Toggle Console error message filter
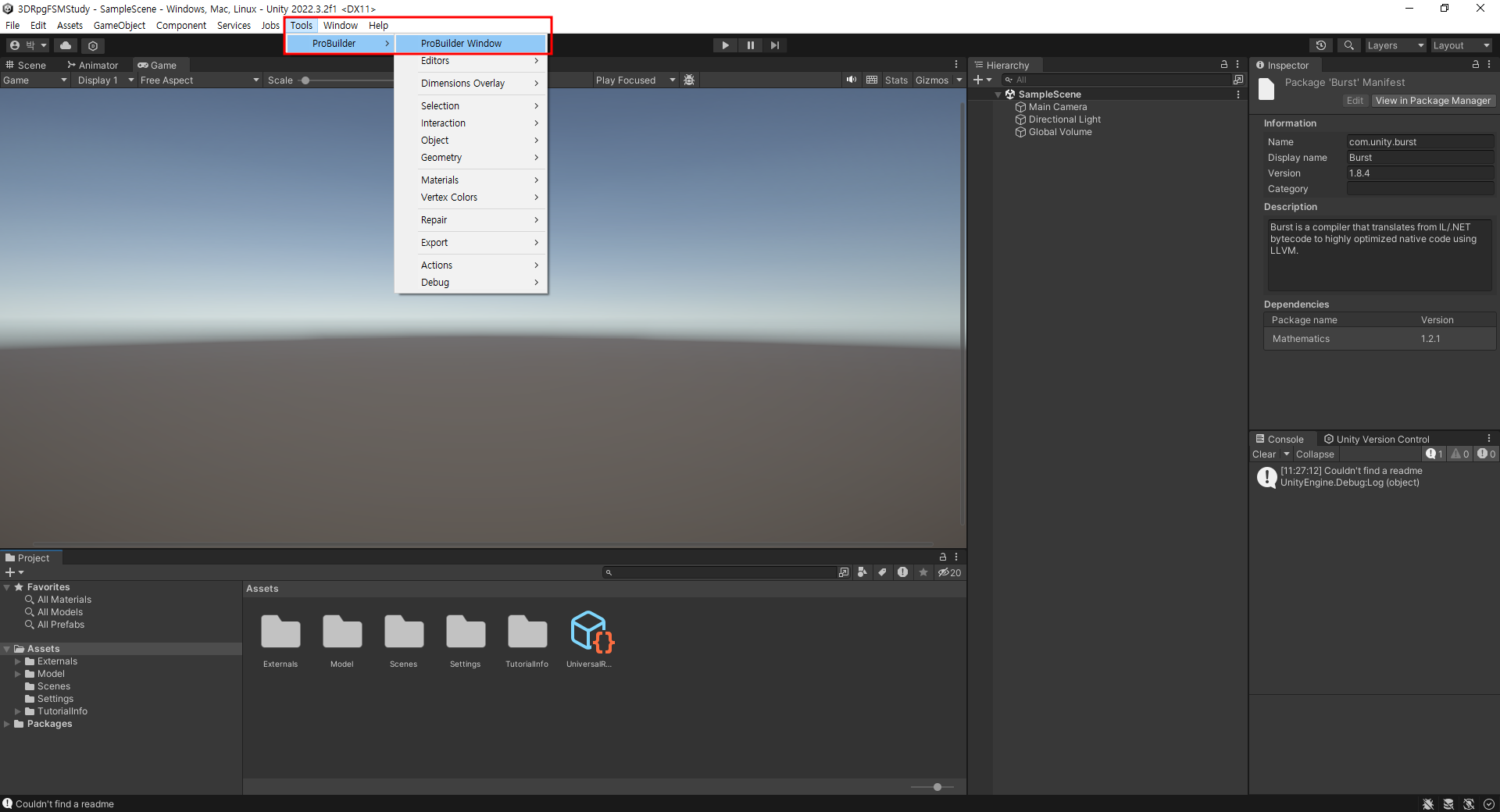The height and width of the screenshot is (812, 1500). pos(1486,454)
